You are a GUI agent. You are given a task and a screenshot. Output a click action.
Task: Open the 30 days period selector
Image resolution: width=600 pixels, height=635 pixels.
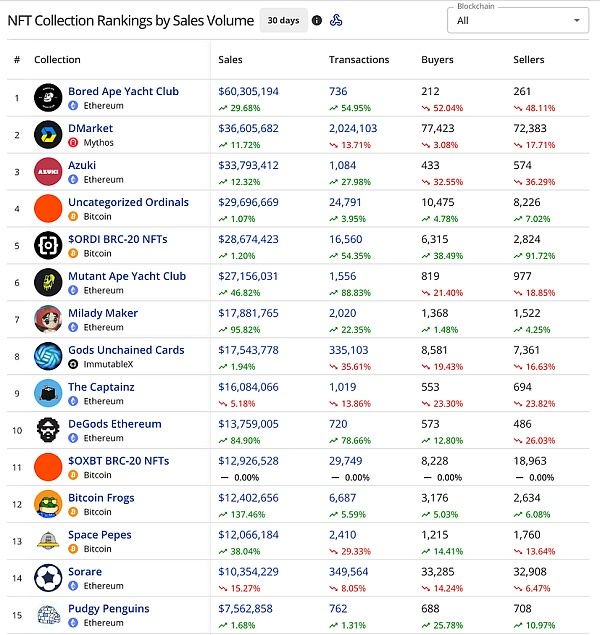click(283, 20)
